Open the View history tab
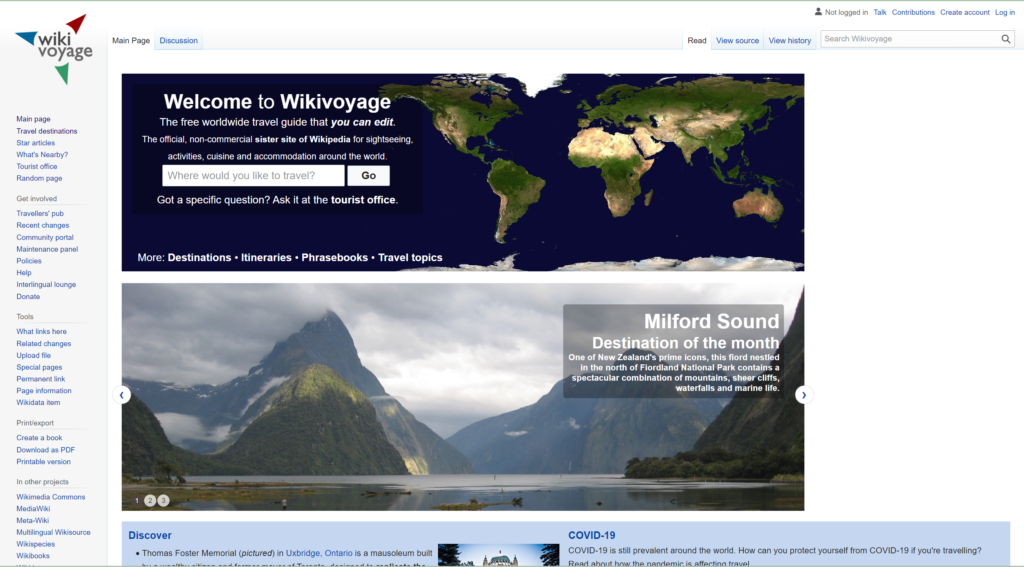 [x=790, y=40]
